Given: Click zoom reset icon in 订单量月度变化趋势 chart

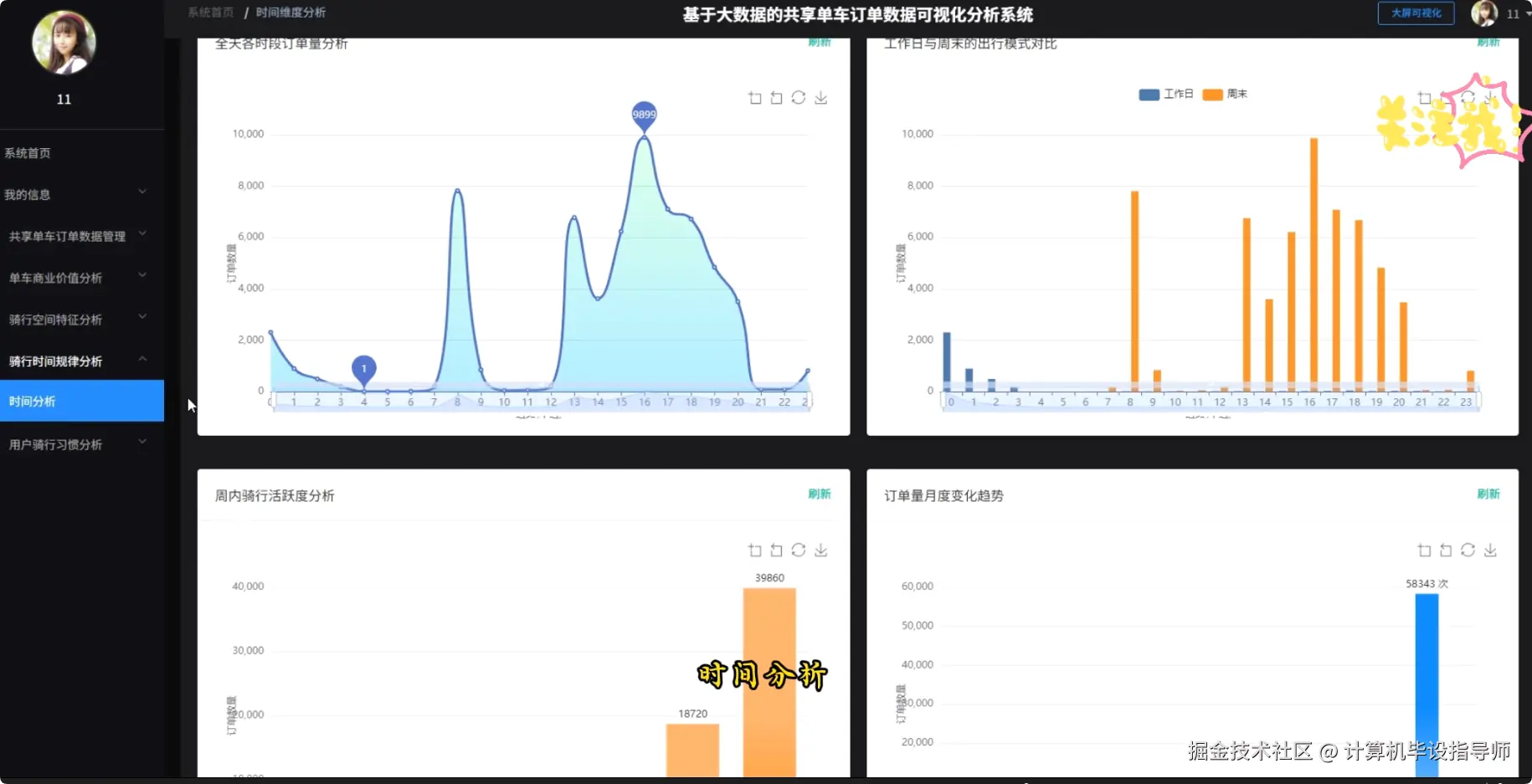Looking at the screenshot, I should [x=1447, y=550].
